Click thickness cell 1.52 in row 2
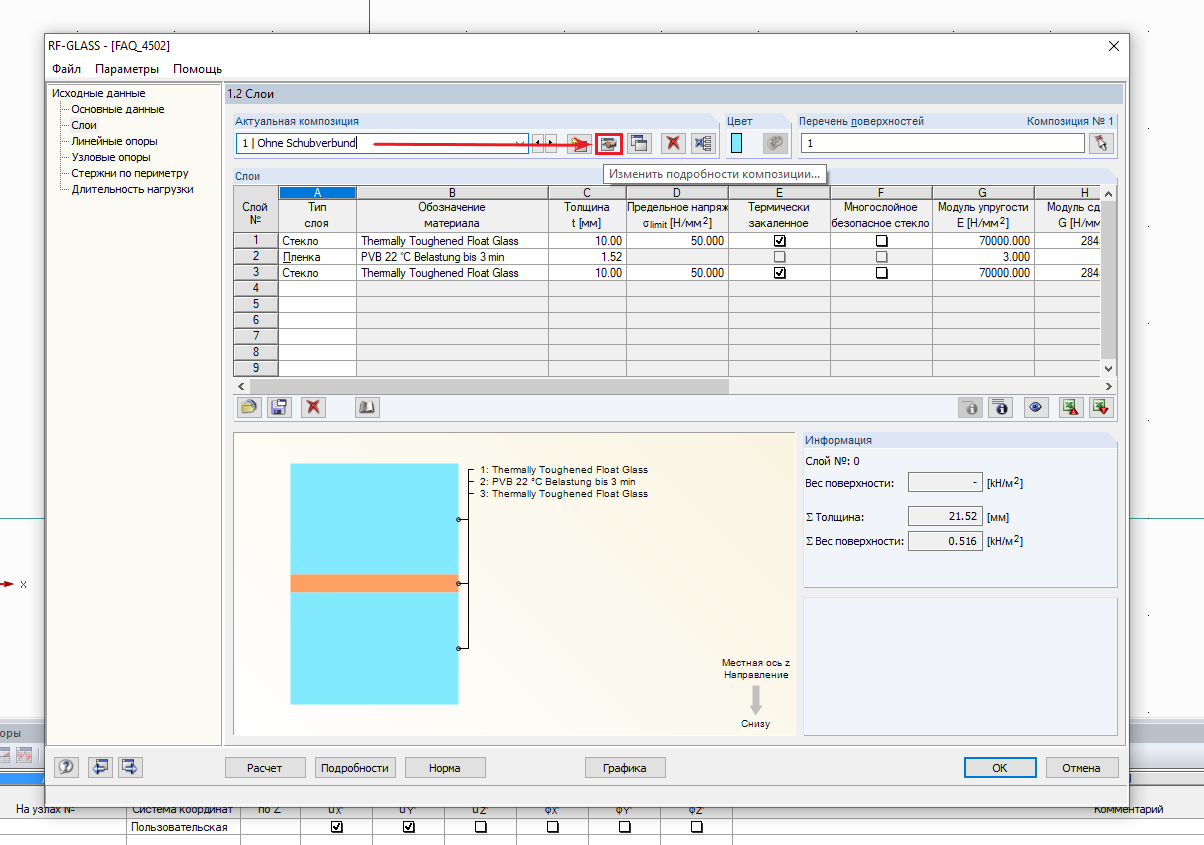The image size is (1204, 845). (588, 257)
